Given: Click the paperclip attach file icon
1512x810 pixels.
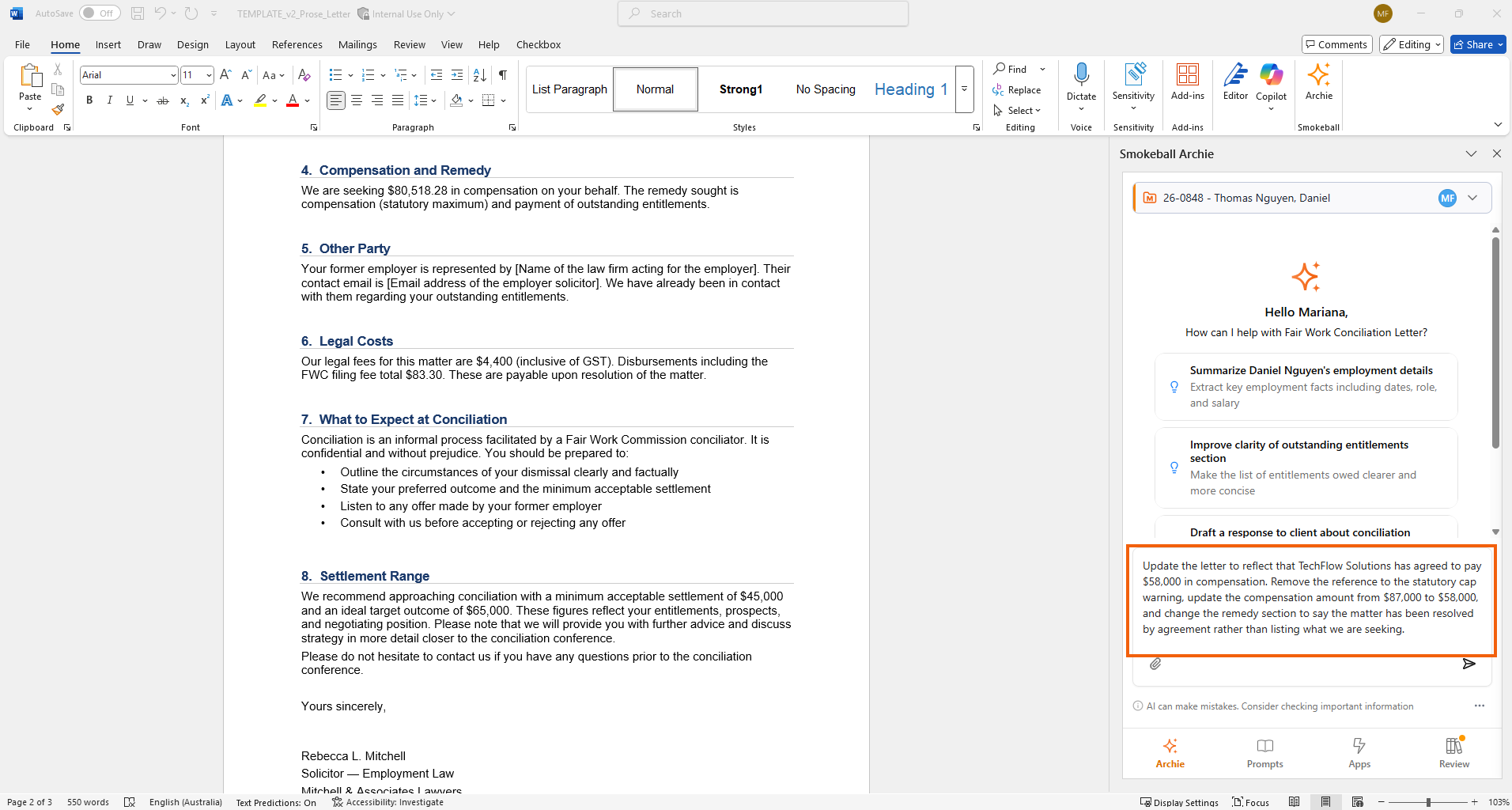Looking at the screenshot, I should 1155,664.
